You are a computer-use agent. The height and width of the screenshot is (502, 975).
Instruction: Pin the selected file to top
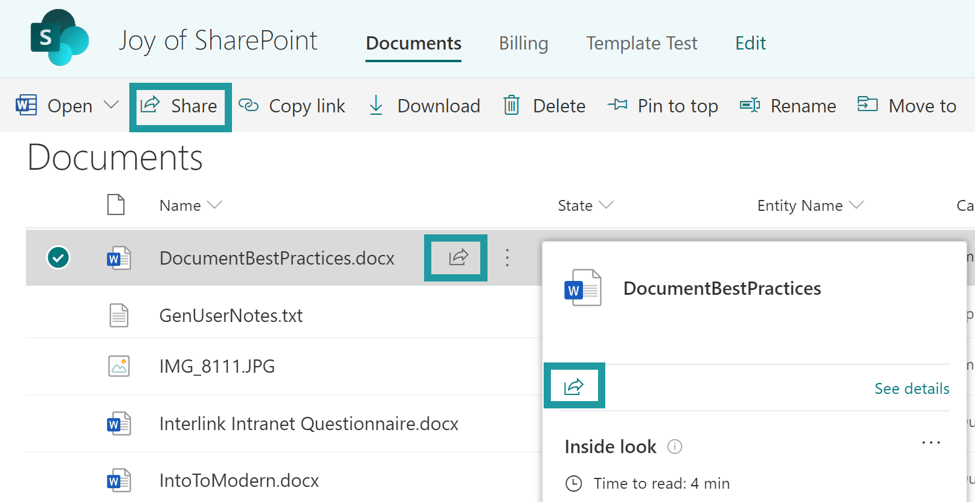[663, 106]
